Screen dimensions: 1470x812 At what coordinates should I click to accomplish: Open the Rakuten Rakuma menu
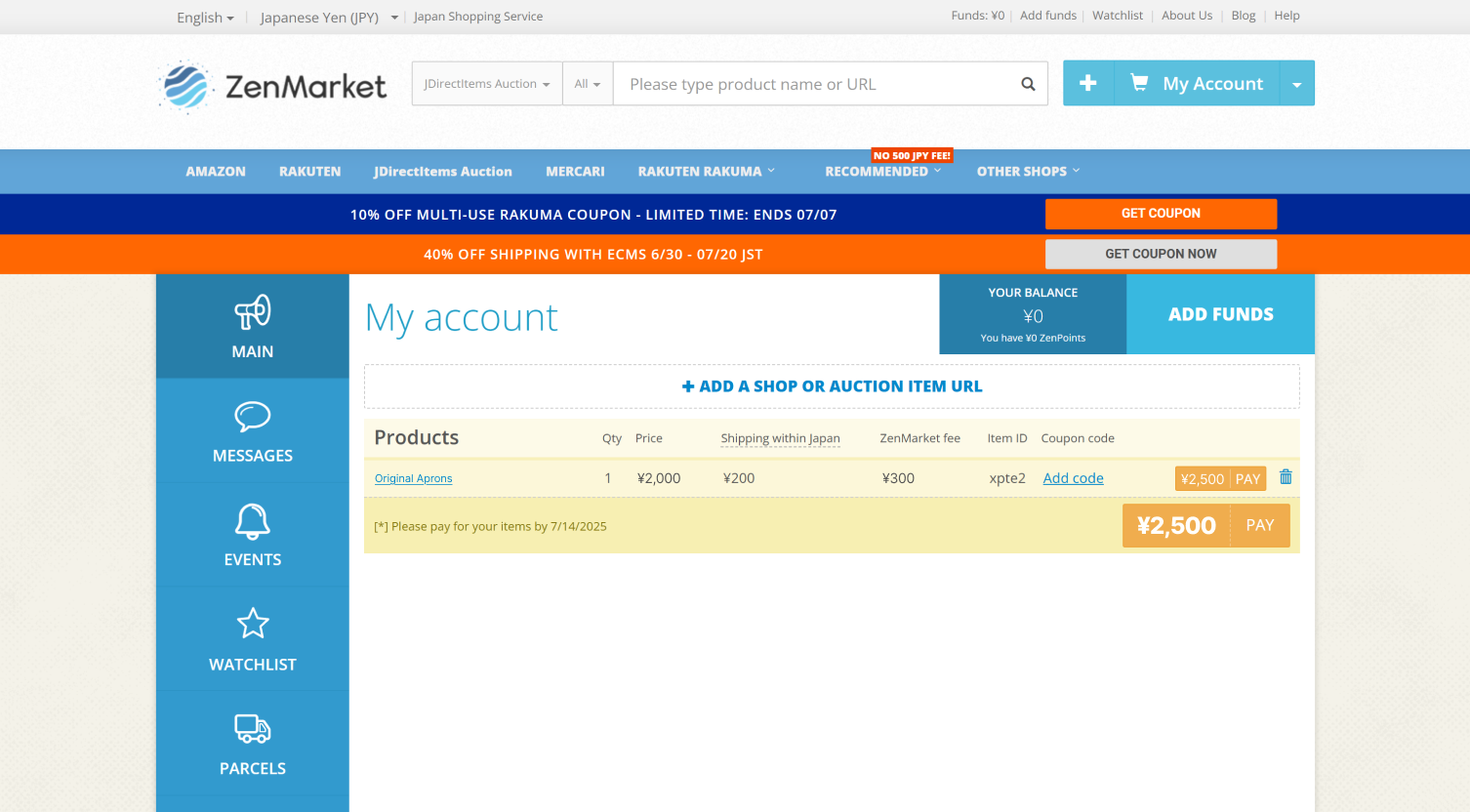(x=706, y=172)
